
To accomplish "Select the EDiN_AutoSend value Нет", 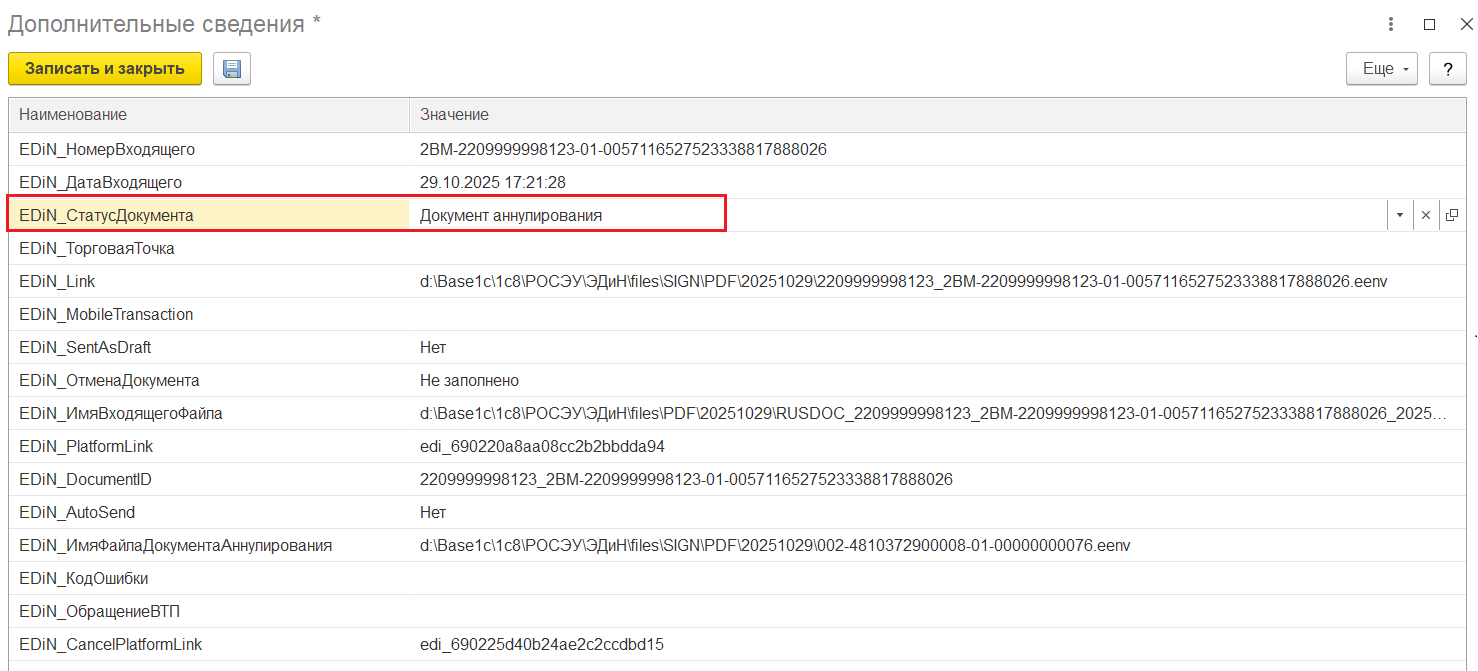I will [x=433, y=512].
